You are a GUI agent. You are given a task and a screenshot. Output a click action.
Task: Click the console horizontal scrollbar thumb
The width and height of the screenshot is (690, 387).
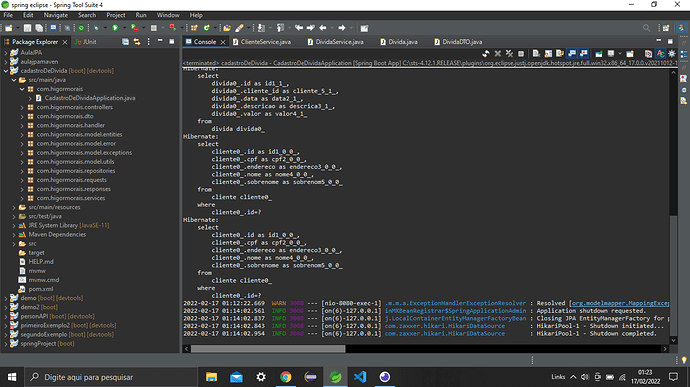tap(268, 349)
